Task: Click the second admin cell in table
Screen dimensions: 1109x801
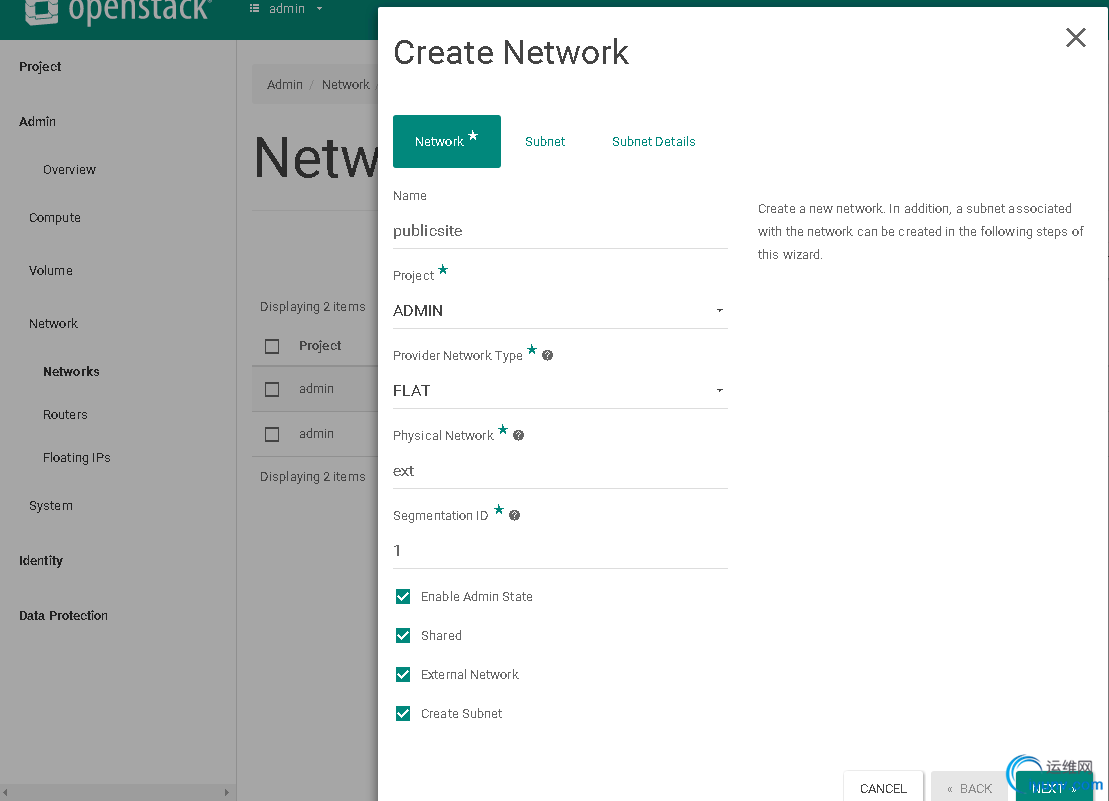Action: (316, 434)
